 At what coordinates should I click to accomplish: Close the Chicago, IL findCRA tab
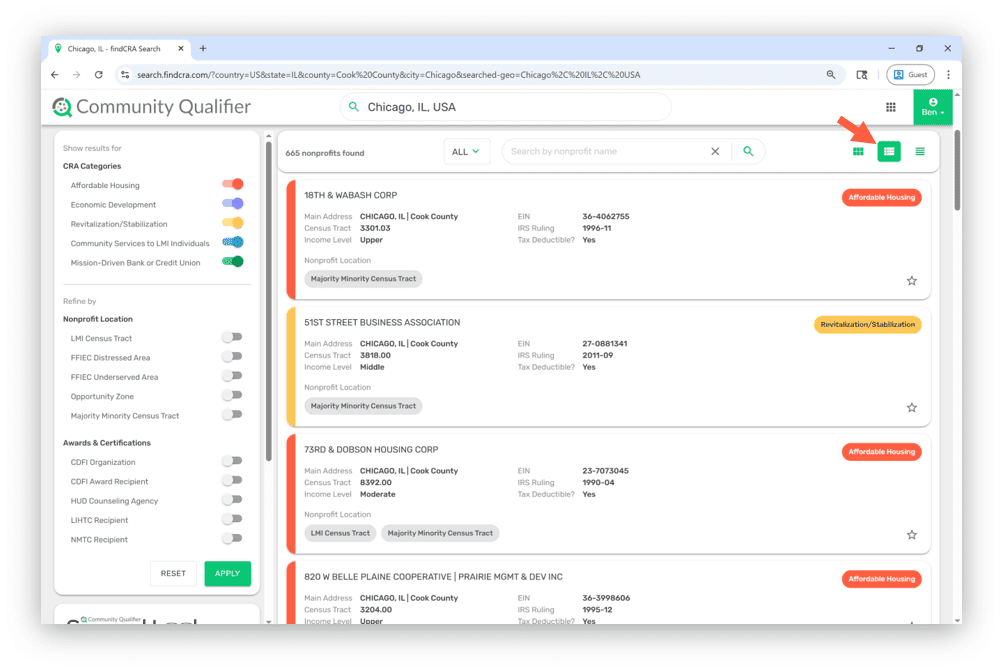click(x=181, y=49)
